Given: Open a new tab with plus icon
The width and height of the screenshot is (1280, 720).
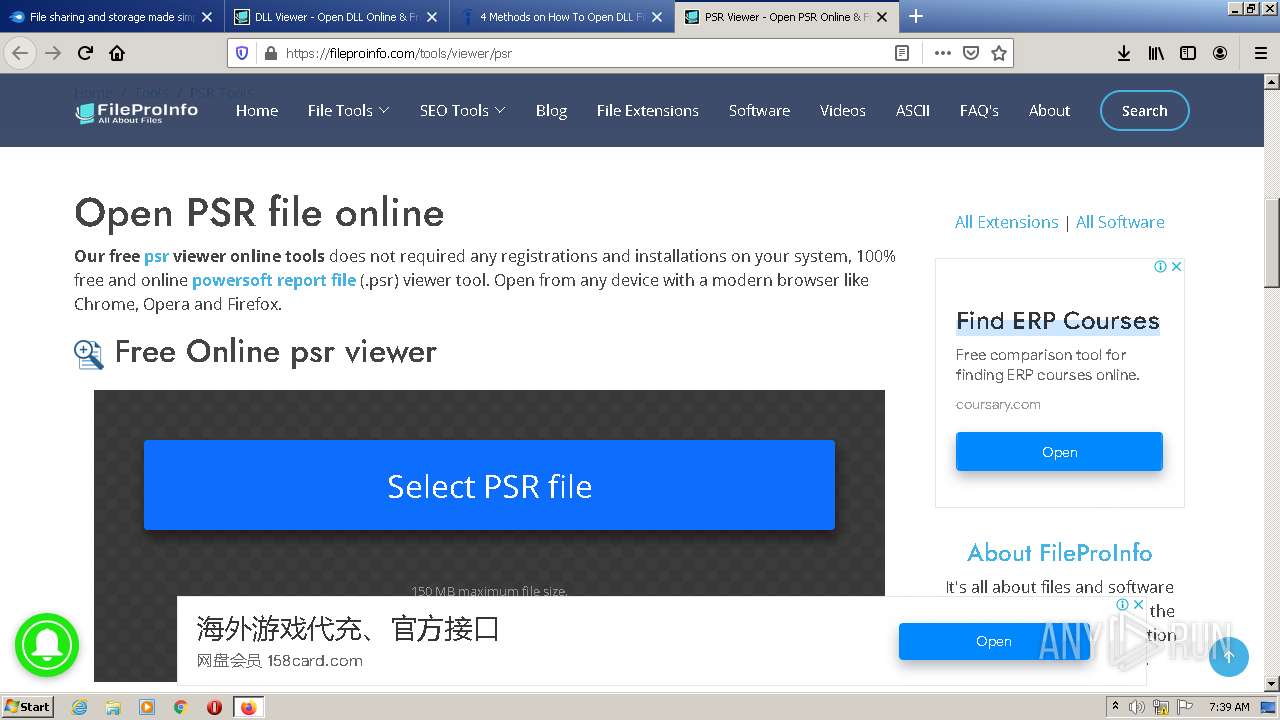Looking at the screenshot, I should (916, 16).
